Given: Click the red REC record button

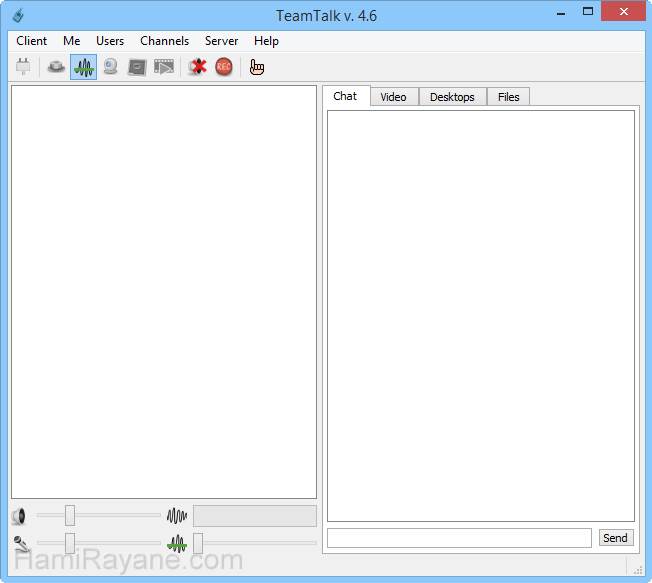Looking at the screenshot, I should 224,67.
